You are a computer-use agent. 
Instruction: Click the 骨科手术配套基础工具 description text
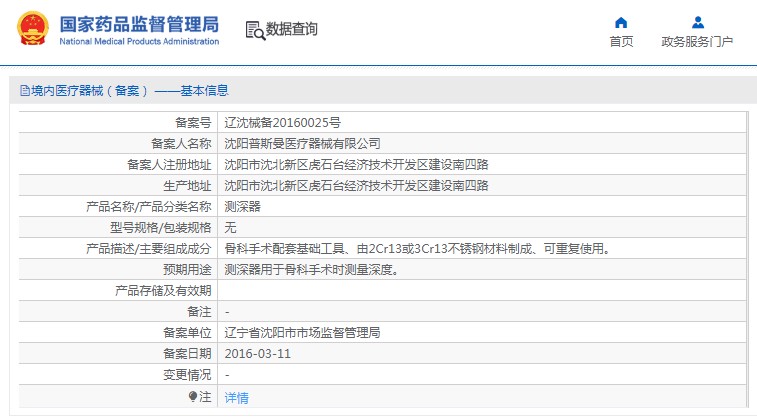tap(418, 249)
